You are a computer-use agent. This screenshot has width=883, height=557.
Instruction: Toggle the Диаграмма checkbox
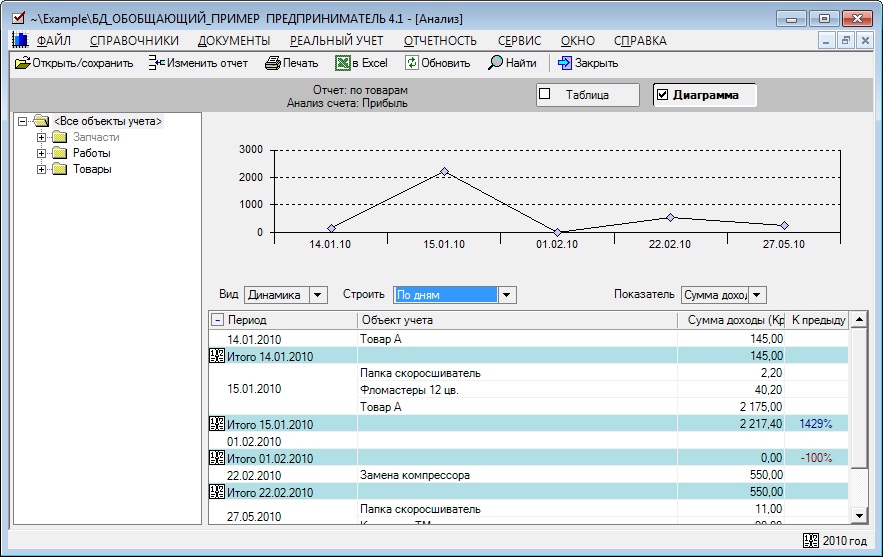662,95
